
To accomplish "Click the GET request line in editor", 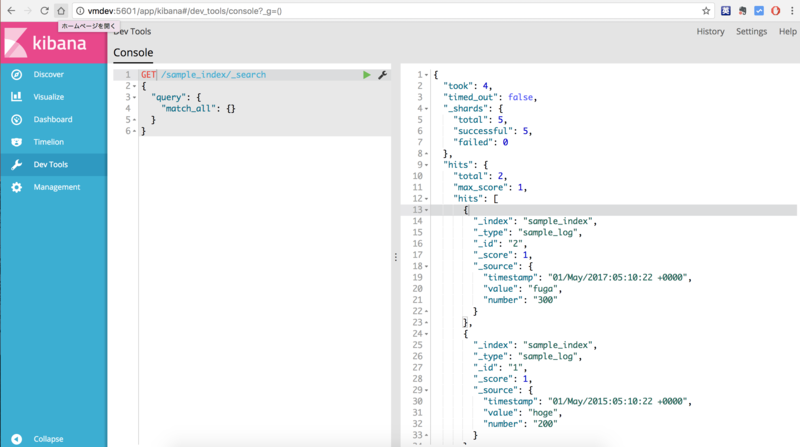I will [x=203, y=74].
